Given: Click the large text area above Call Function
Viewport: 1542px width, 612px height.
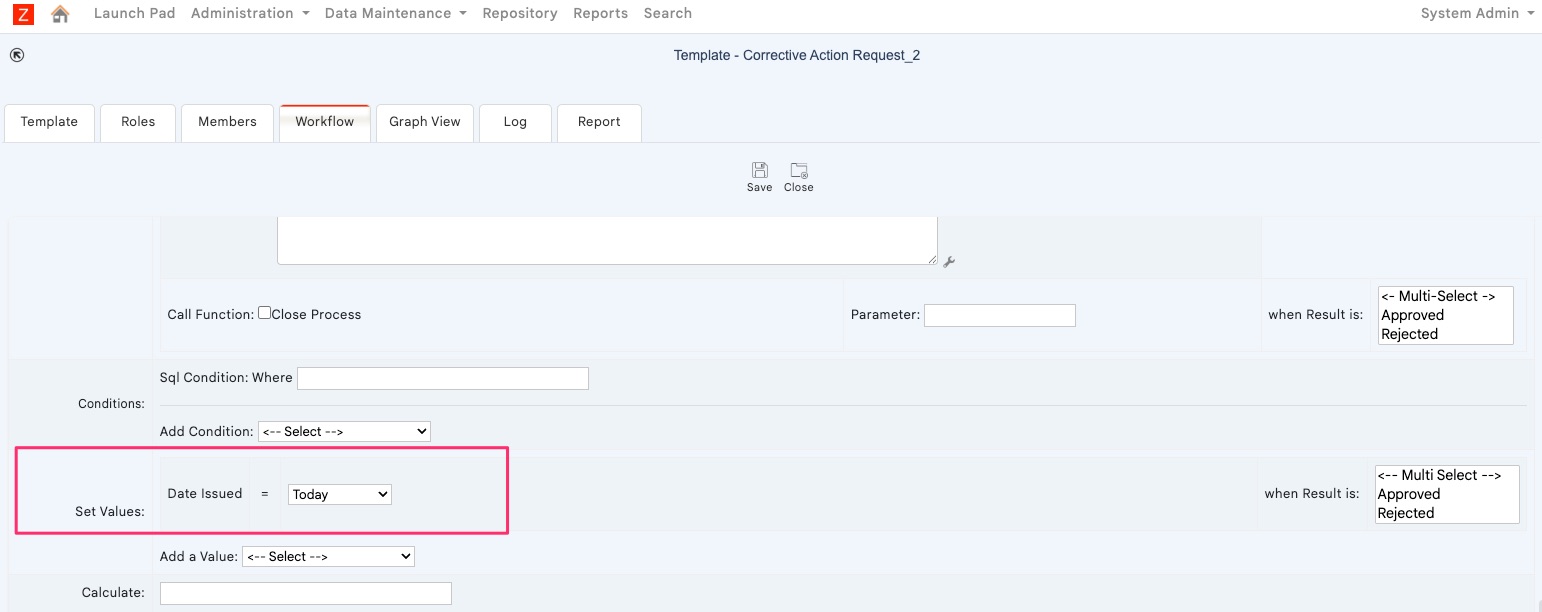Looking at the screenshot, I should [x=607, y=241].
